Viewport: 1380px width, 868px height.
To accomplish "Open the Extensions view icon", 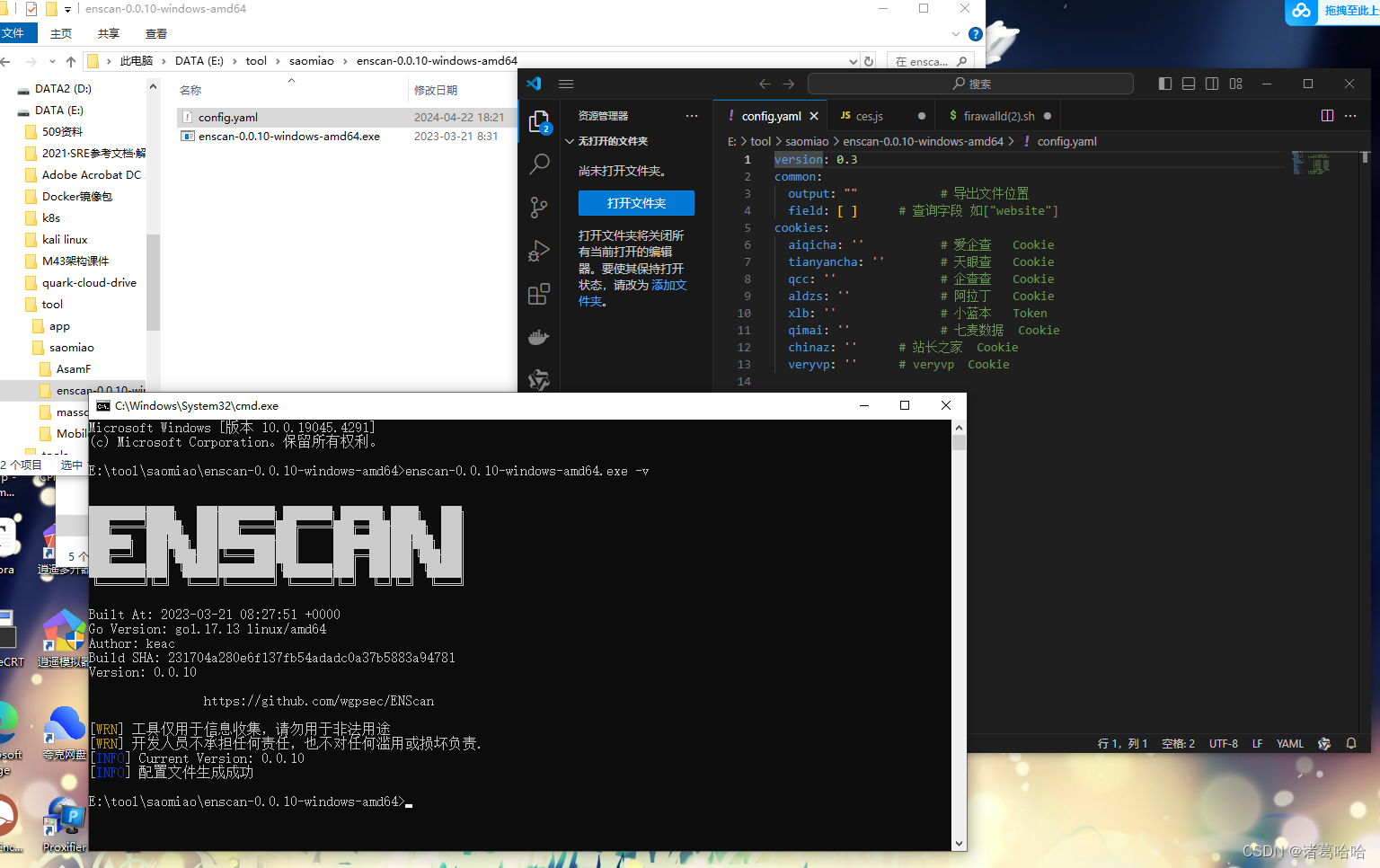I will [x=539, y=294].
